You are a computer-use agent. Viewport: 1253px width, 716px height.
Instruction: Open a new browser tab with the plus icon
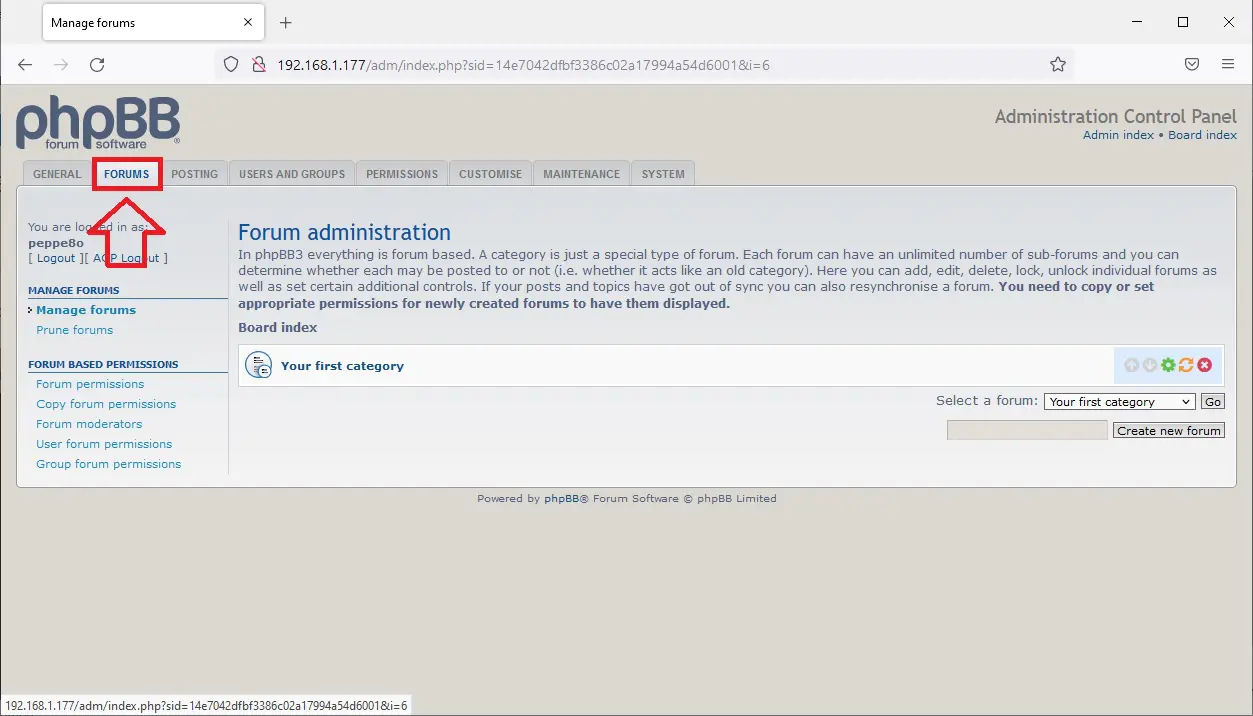click(x=285, y=22)
